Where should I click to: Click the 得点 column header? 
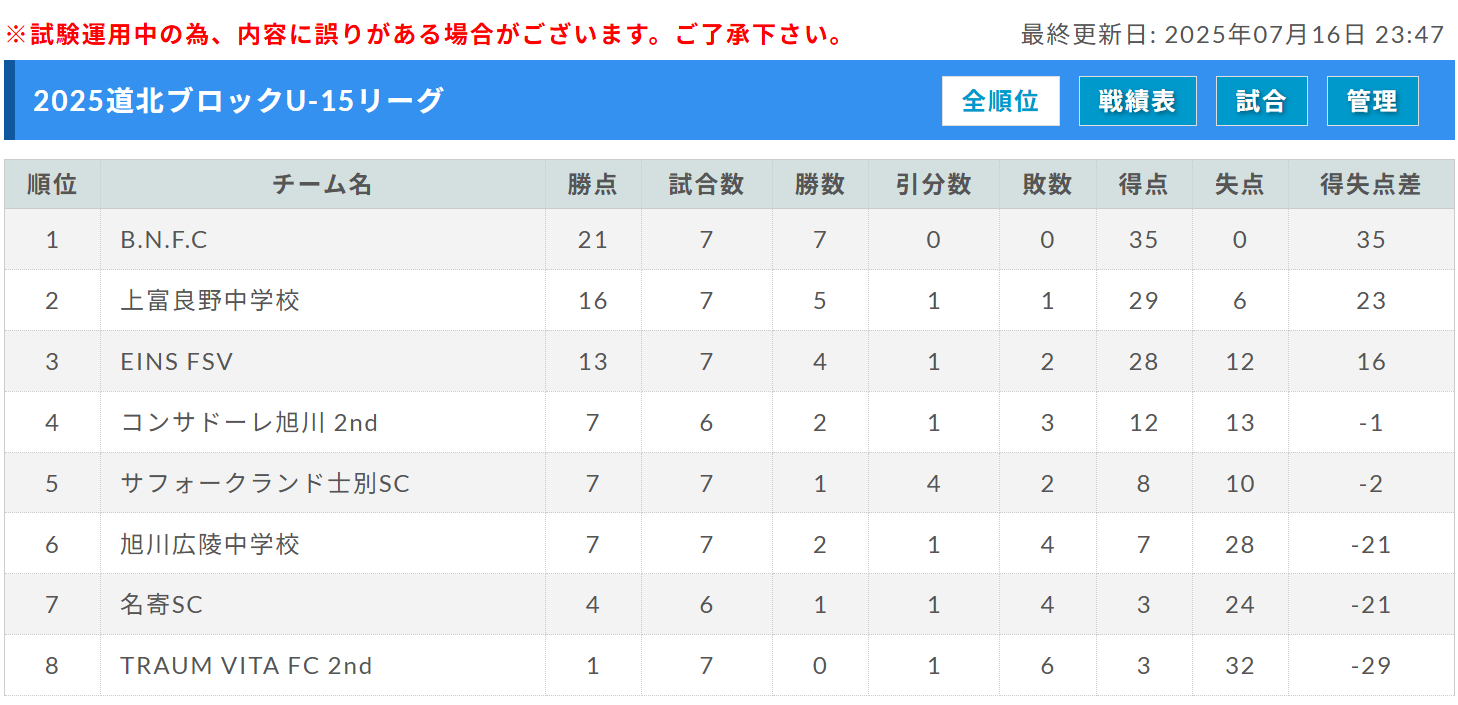click(1143, 184)
